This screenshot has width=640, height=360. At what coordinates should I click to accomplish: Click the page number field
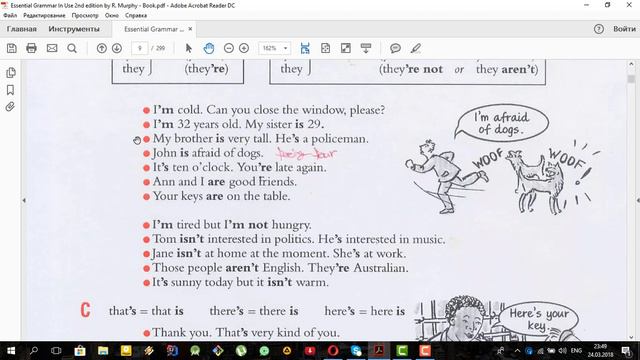[x=140, y=48]
